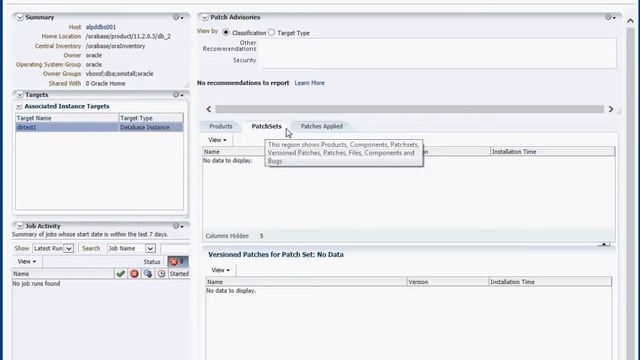
Task: Click Versioned Patches Name column header
Action: point(306,282)
